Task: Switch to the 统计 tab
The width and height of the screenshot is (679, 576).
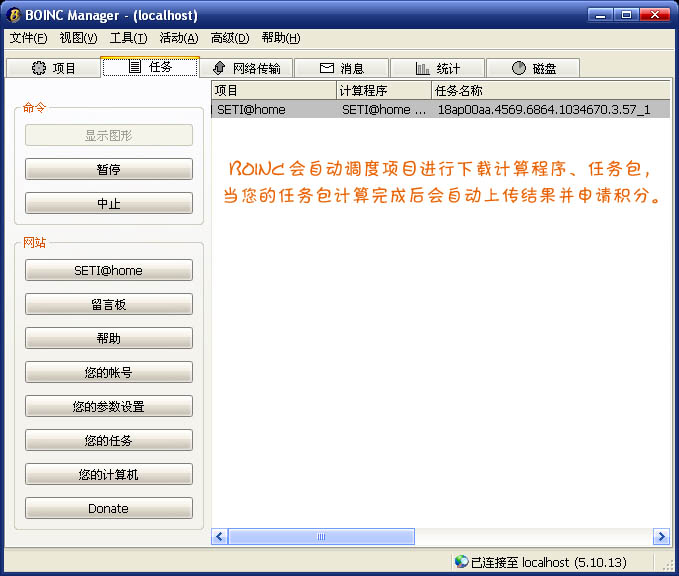Action: [x=437, y=68]
